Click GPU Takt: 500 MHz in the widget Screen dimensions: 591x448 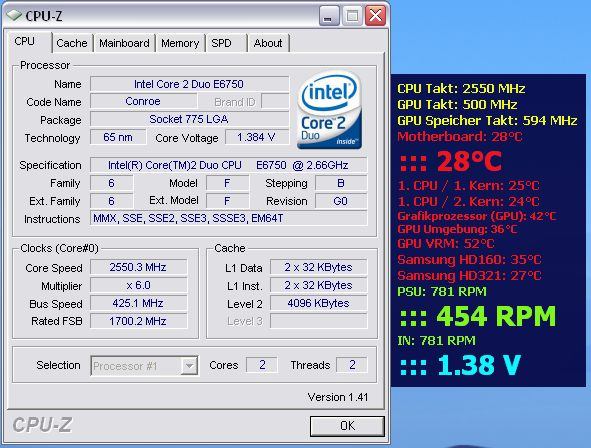pyautogui.click(x=457, y=104)
